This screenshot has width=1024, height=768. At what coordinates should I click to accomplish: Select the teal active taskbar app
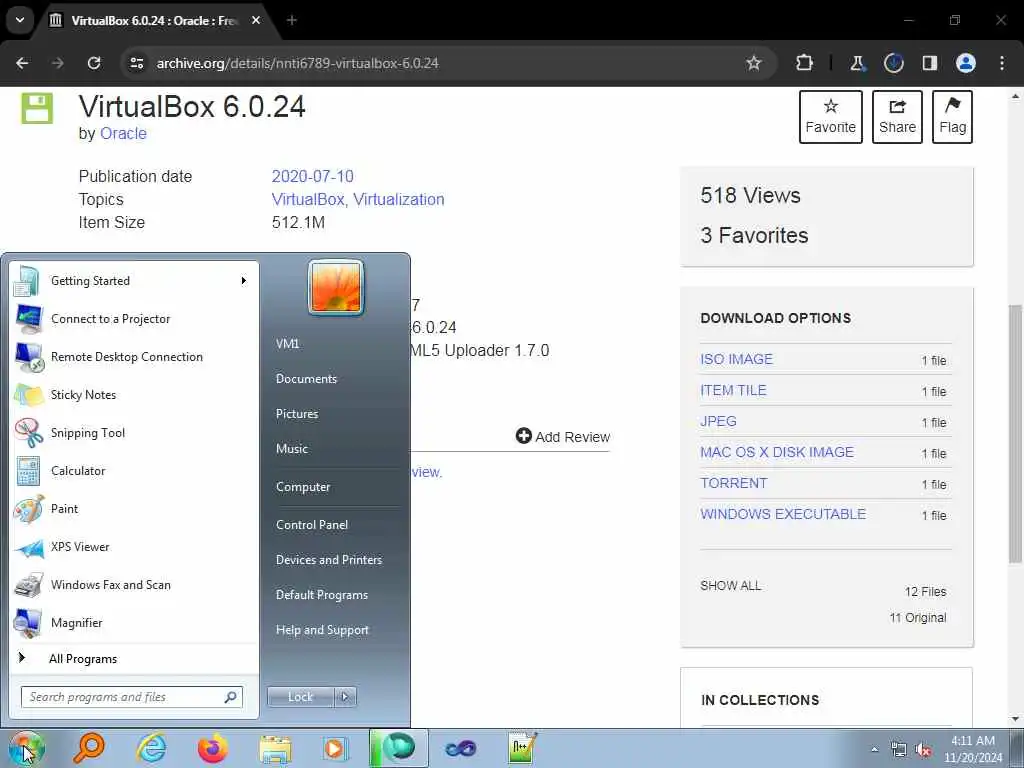coord(398,748)
